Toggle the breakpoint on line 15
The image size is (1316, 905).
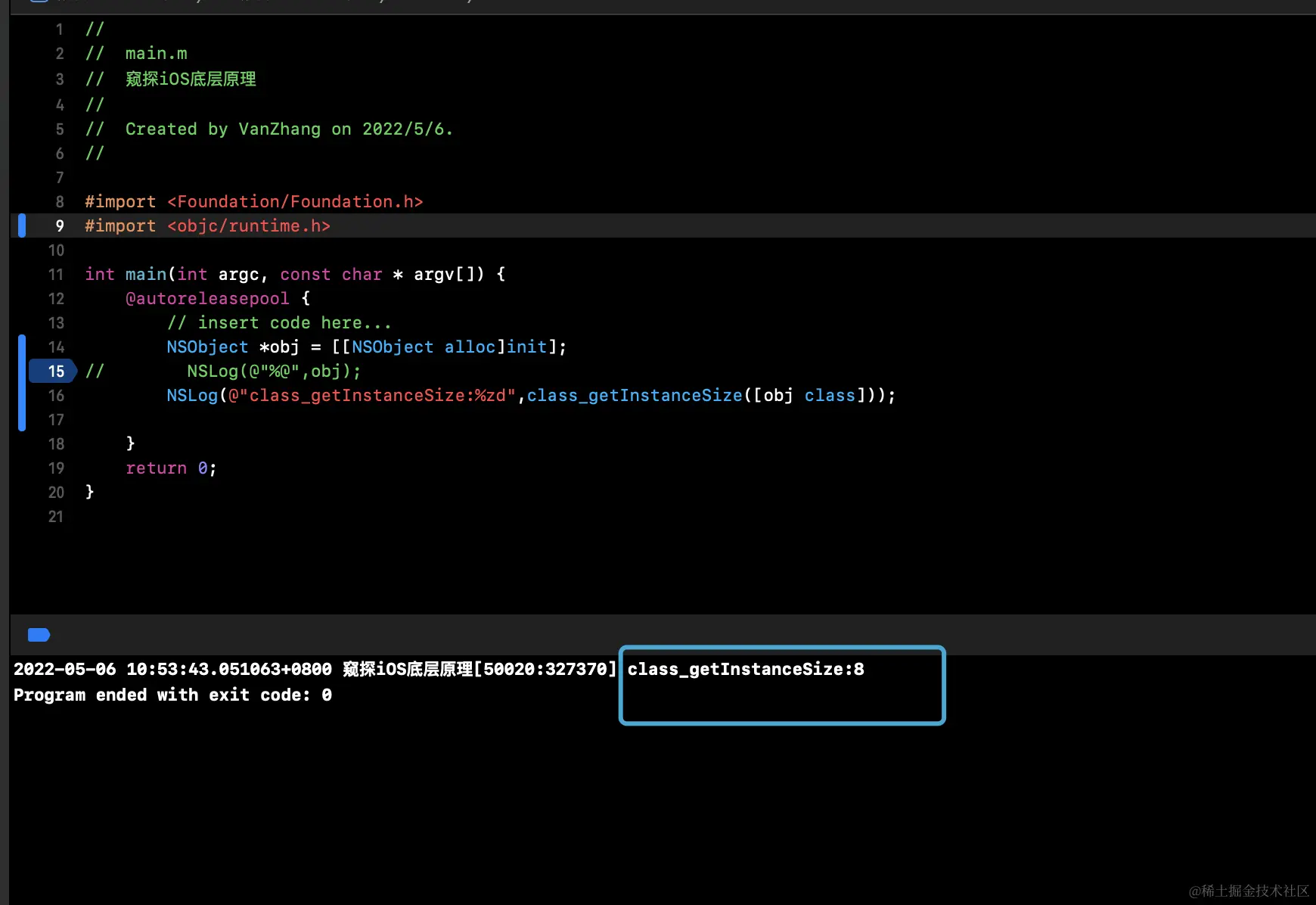coord(53,371)
